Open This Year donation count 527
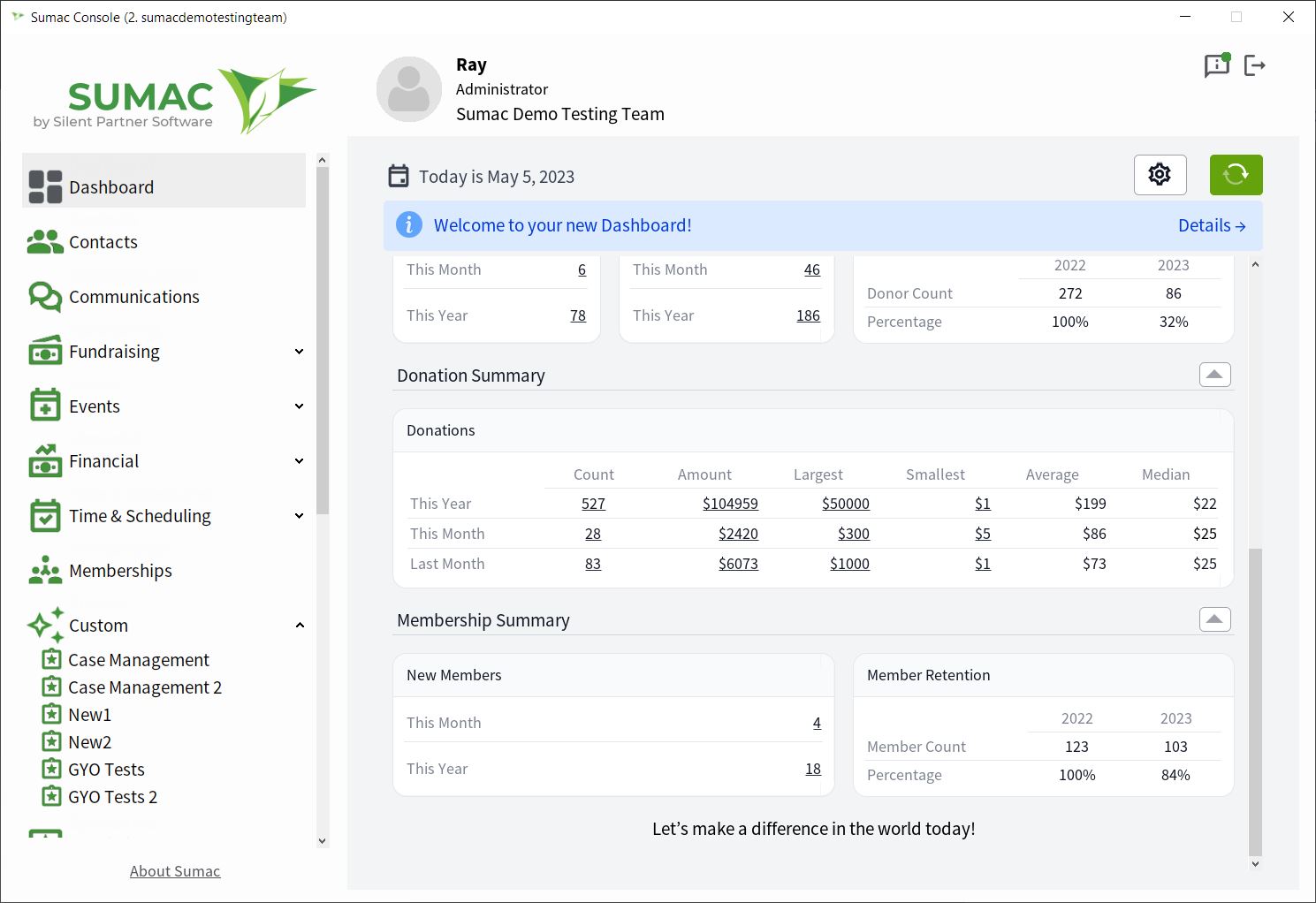 (593, 504)
